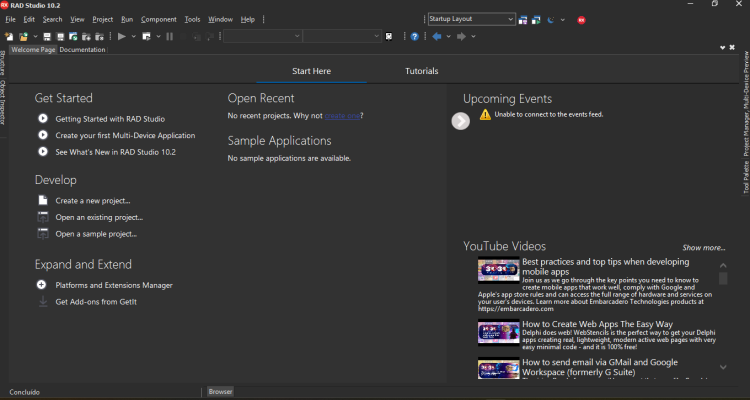750x400 pixels.
Task: Click the Upcoming Events next arrow circle
Action: (461, 121)
